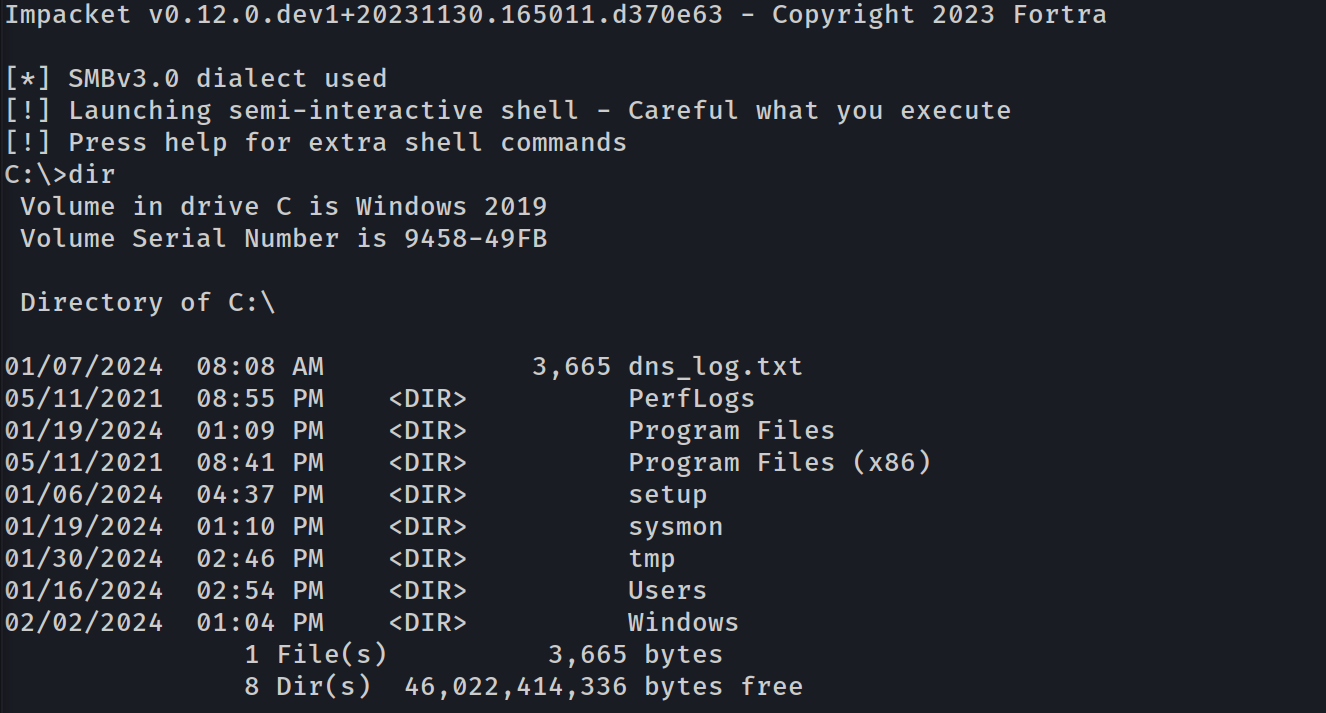Click the '1 File(s)' summary text
Screen dimensions: 1326x713
[315, 655]
